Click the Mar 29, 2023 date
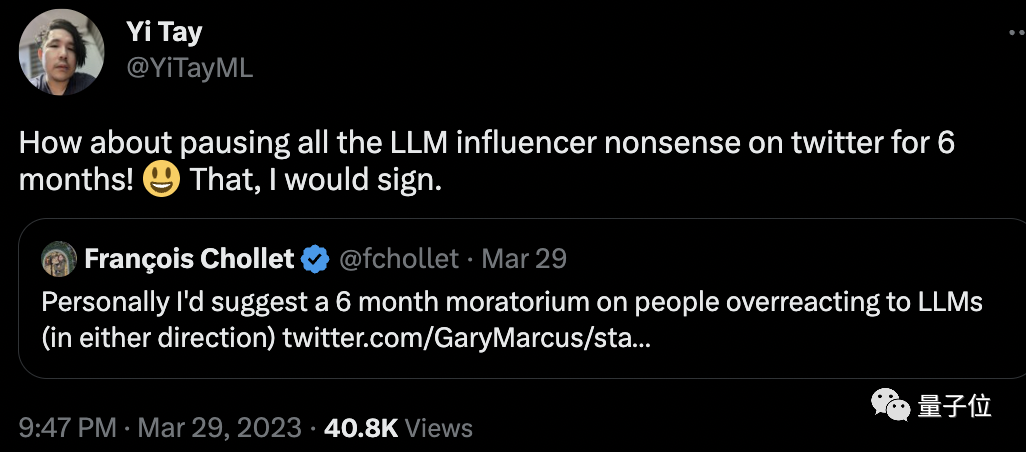 (219, 428)
